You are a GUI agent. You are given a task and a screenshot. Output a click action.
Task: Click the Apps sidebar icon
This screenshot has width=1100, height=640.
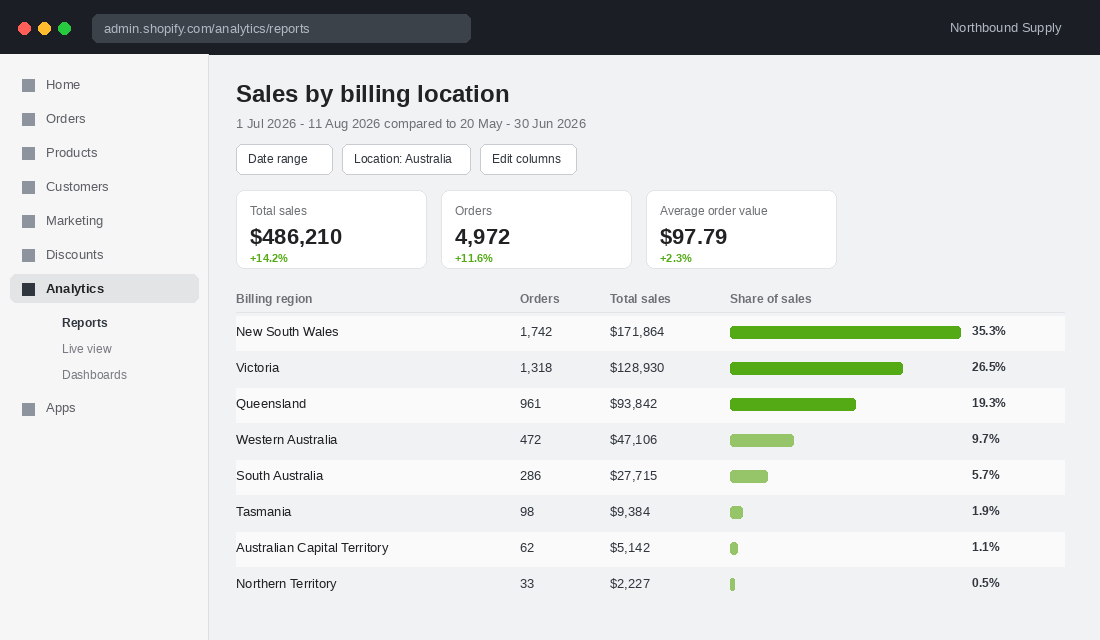pos(28,409)
